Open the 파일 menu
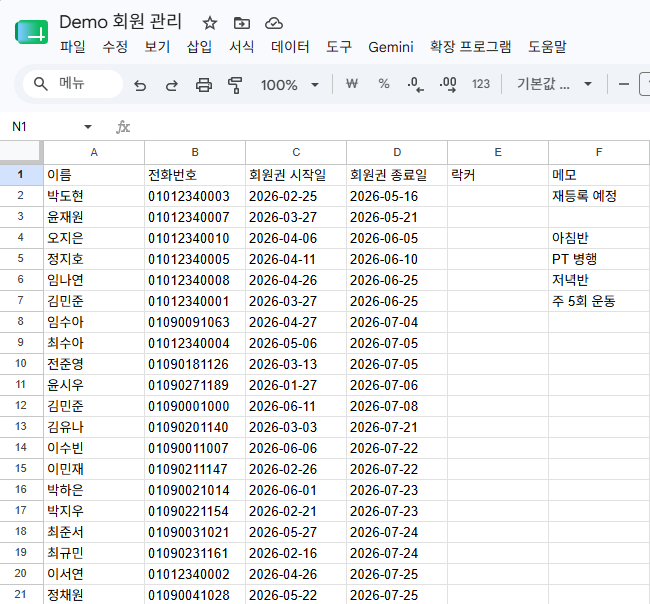Viewport: 650px width, 604px height. (73, 46)
